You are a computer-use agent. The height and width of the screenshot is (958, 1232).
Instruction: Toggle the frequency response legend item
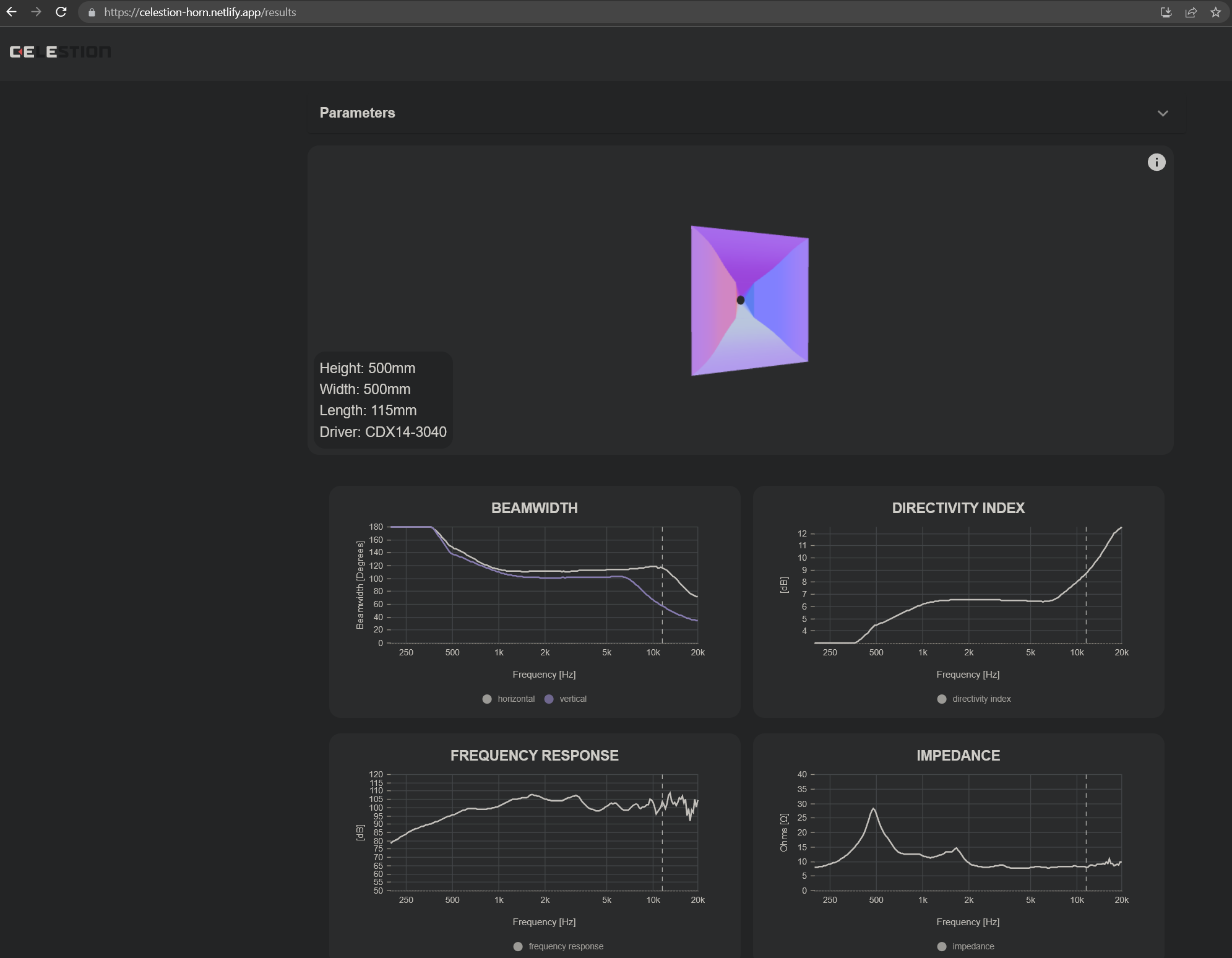559,946
